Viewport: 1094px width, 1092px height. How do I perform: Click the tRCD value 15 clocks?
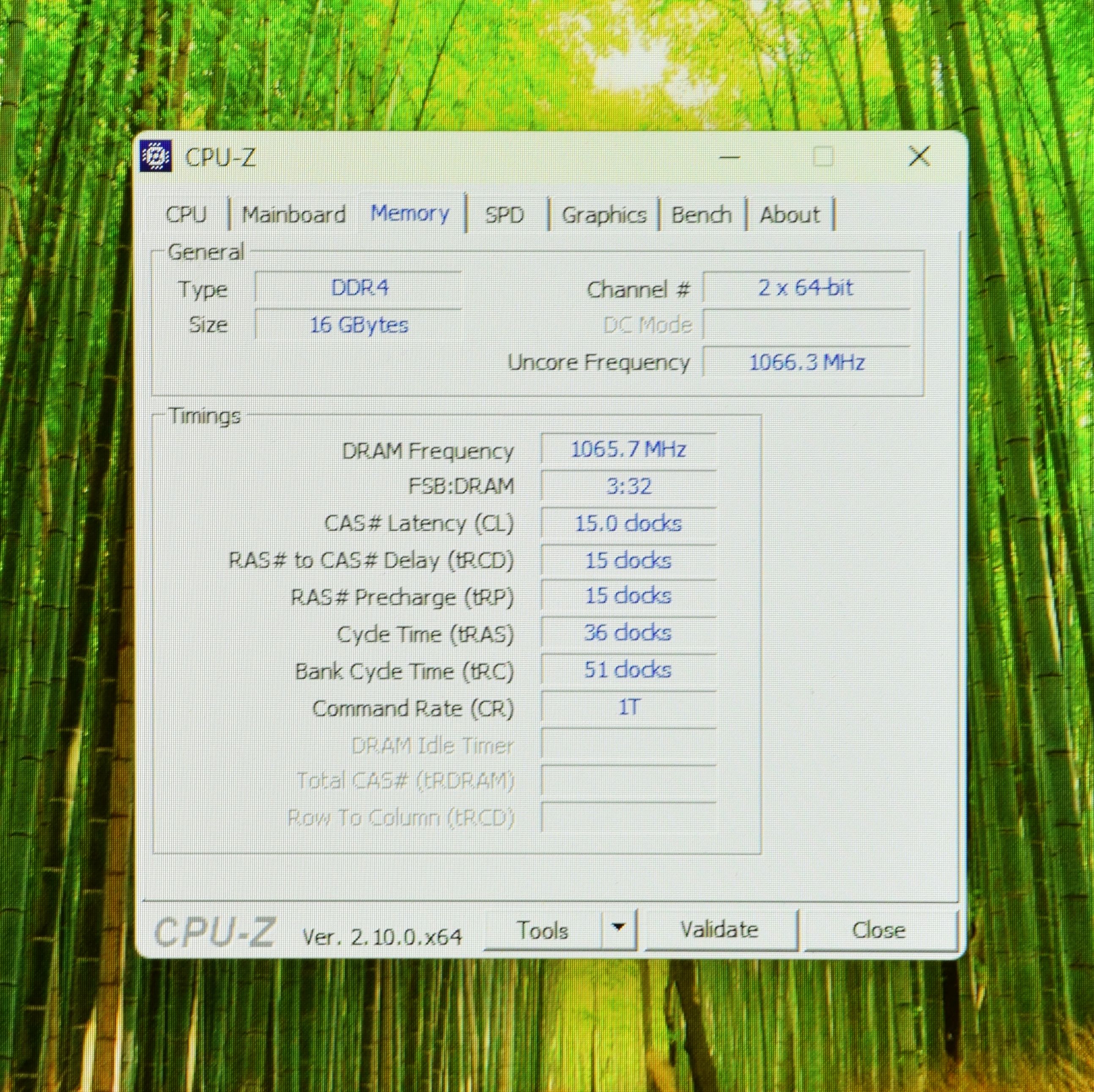click(628, 560)
